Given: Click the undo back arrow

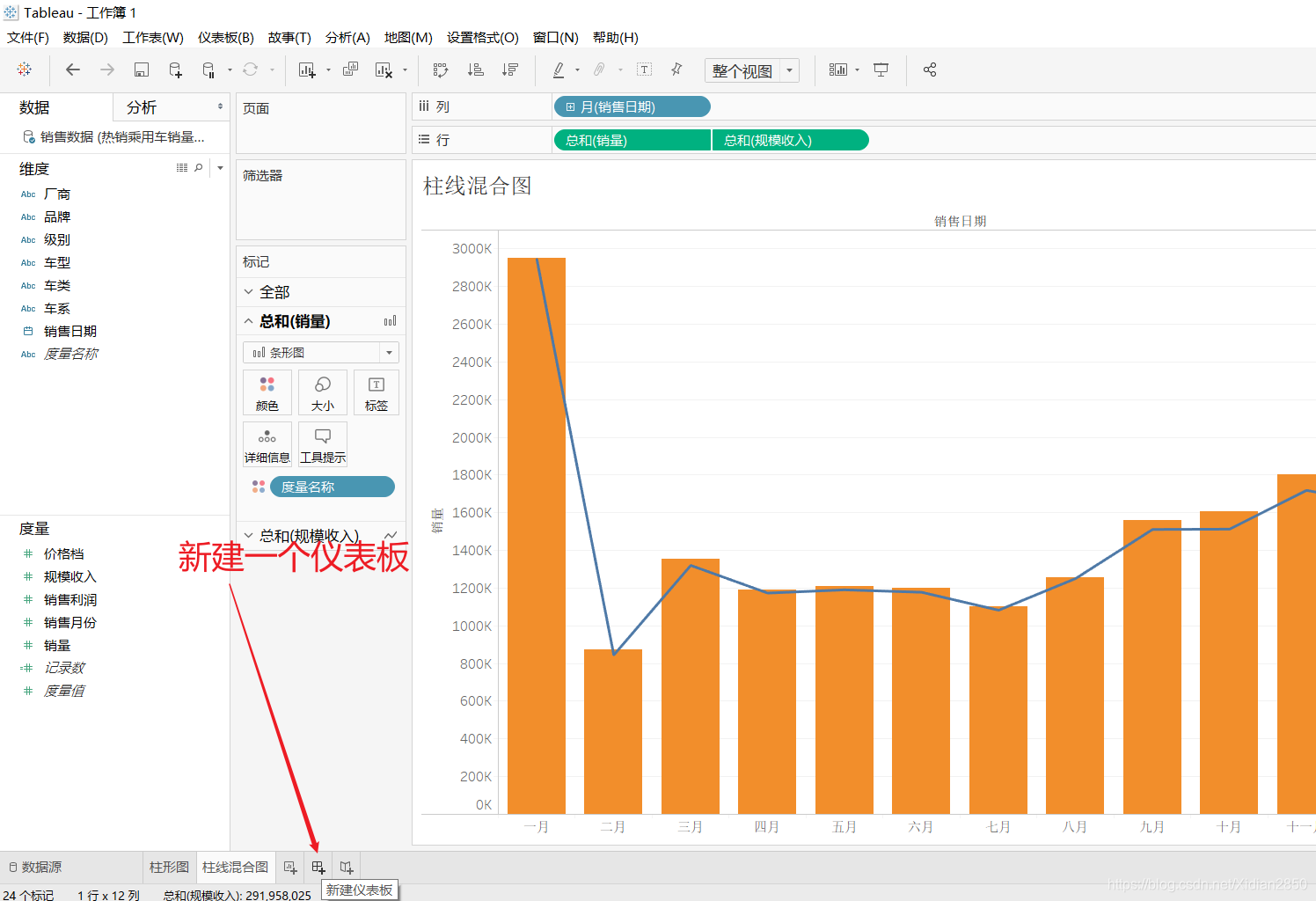Looking at the screenshot, I should 73,70.
